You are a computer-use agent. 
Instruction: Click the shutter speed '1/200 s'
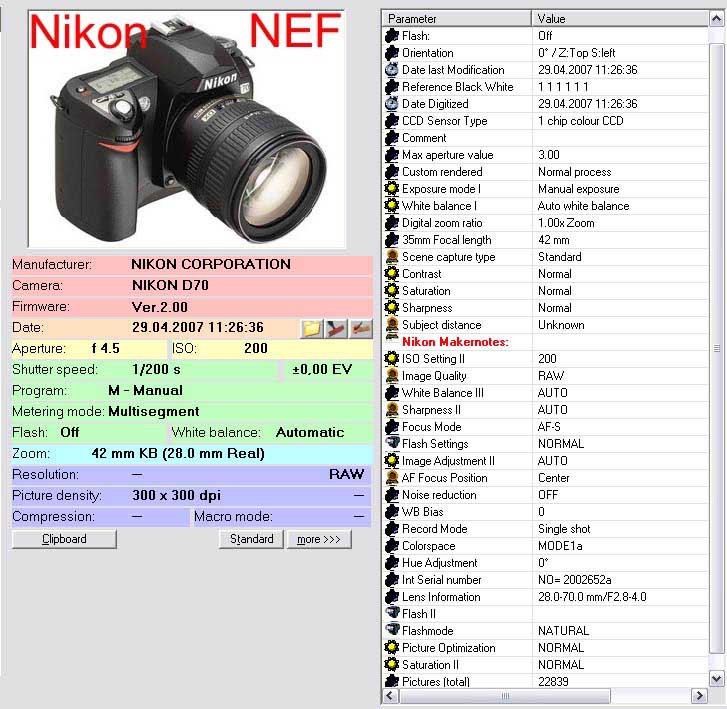tap(156, 370)
